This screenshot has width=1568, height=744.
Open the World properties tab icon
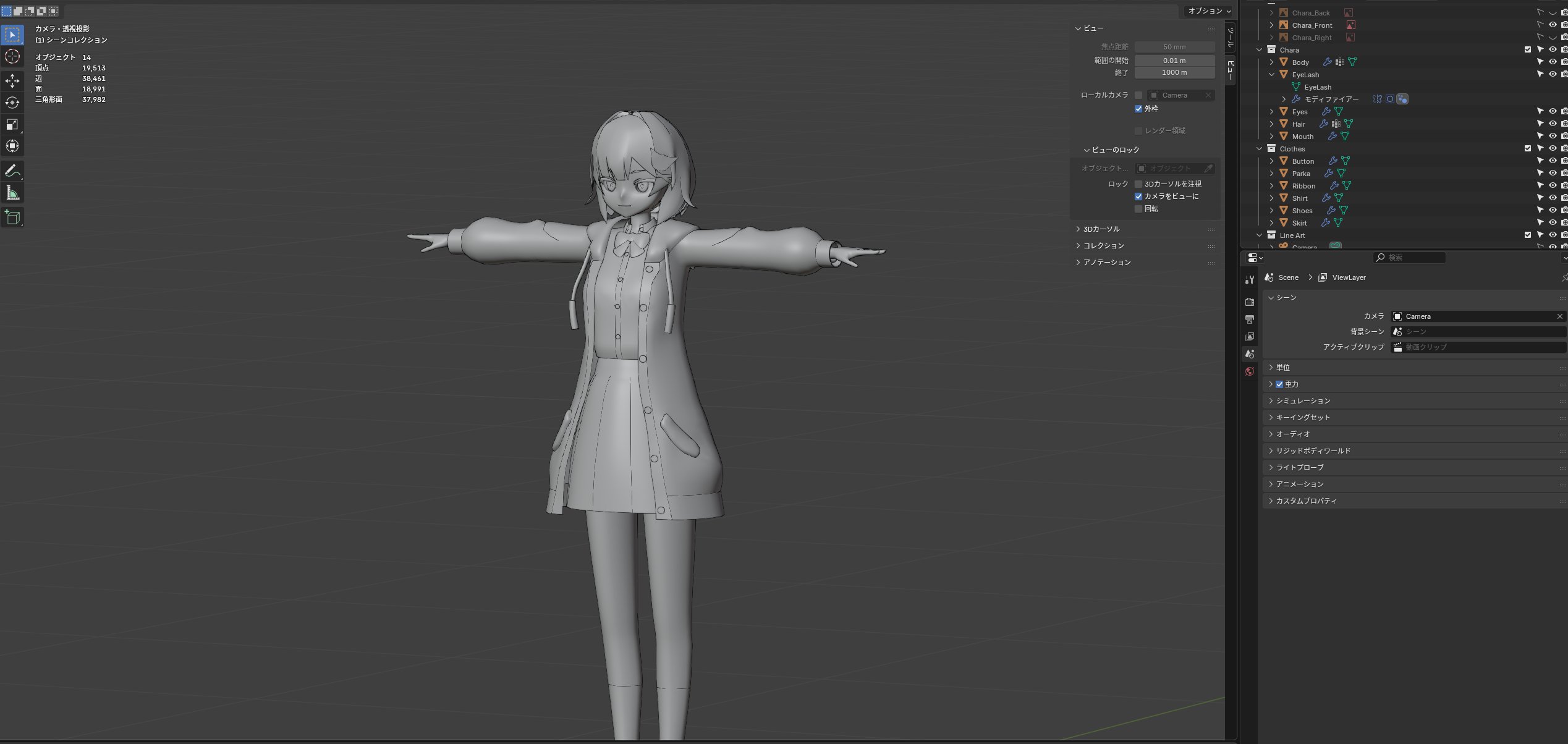pyautogui.click(x=1250, y=371)
